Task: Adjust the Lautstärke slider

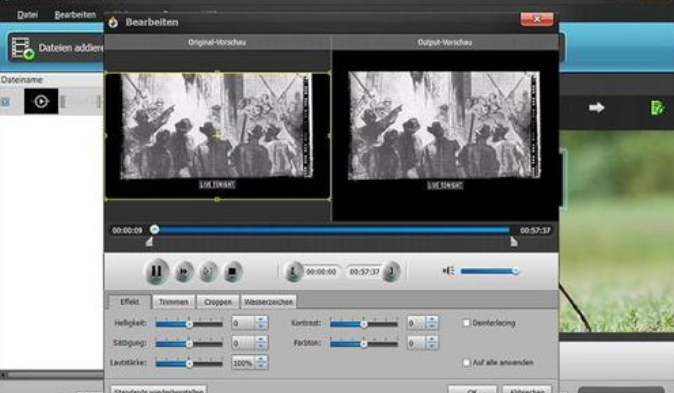Action: (189, 363)
